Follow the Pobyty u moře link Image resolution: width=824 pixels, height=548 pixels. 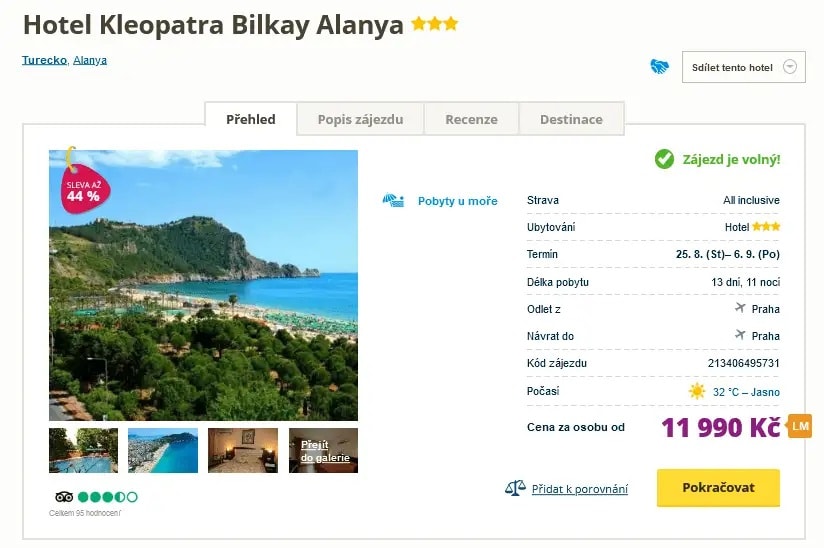point(457,201)
